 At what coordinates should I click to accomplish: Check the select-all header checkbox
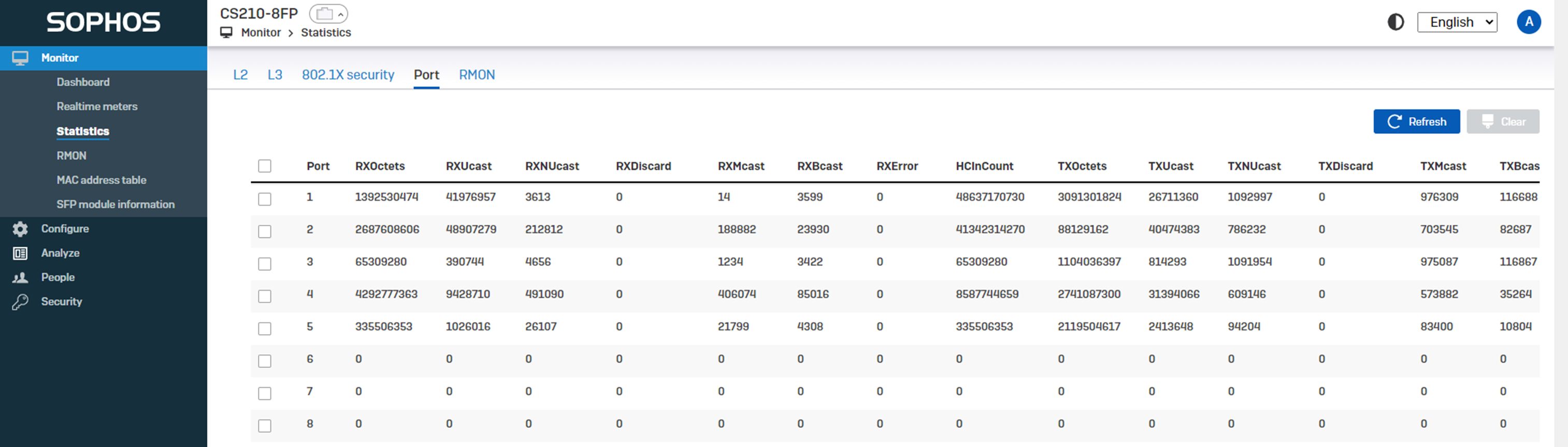point(265,166)
